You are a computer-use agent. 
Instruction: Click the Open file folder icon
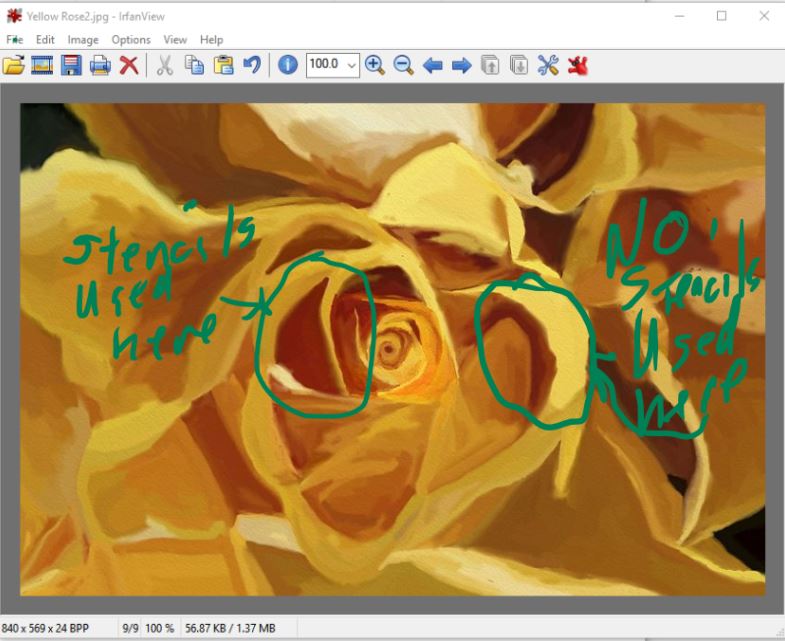pyautogui.click(x=13, y=65)
